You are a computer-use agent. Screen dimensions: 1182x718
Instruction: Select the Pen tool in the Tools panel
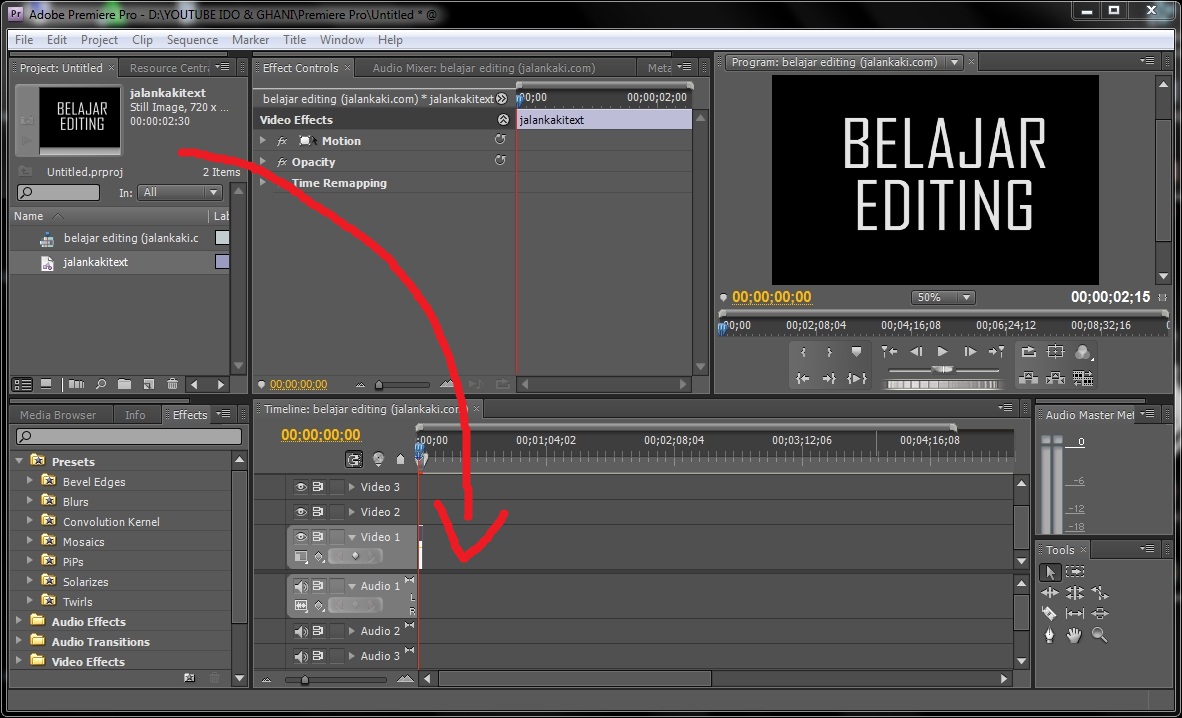[1050, 635]
